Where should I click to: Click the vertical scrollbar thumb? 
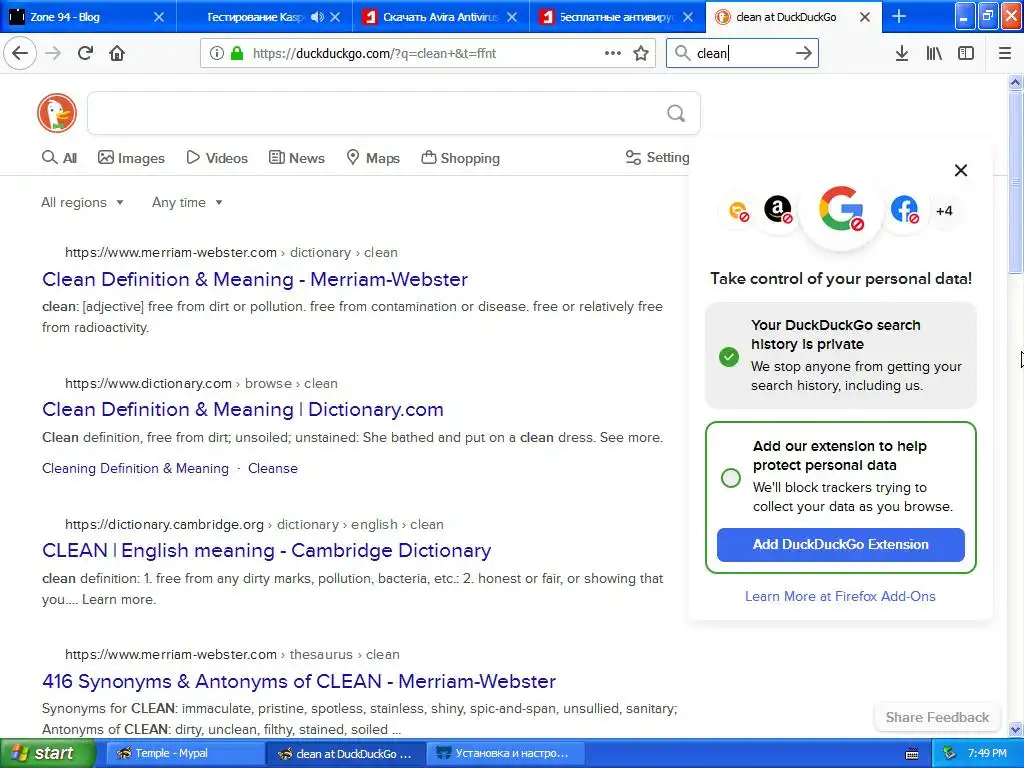tap(1015, 183)
